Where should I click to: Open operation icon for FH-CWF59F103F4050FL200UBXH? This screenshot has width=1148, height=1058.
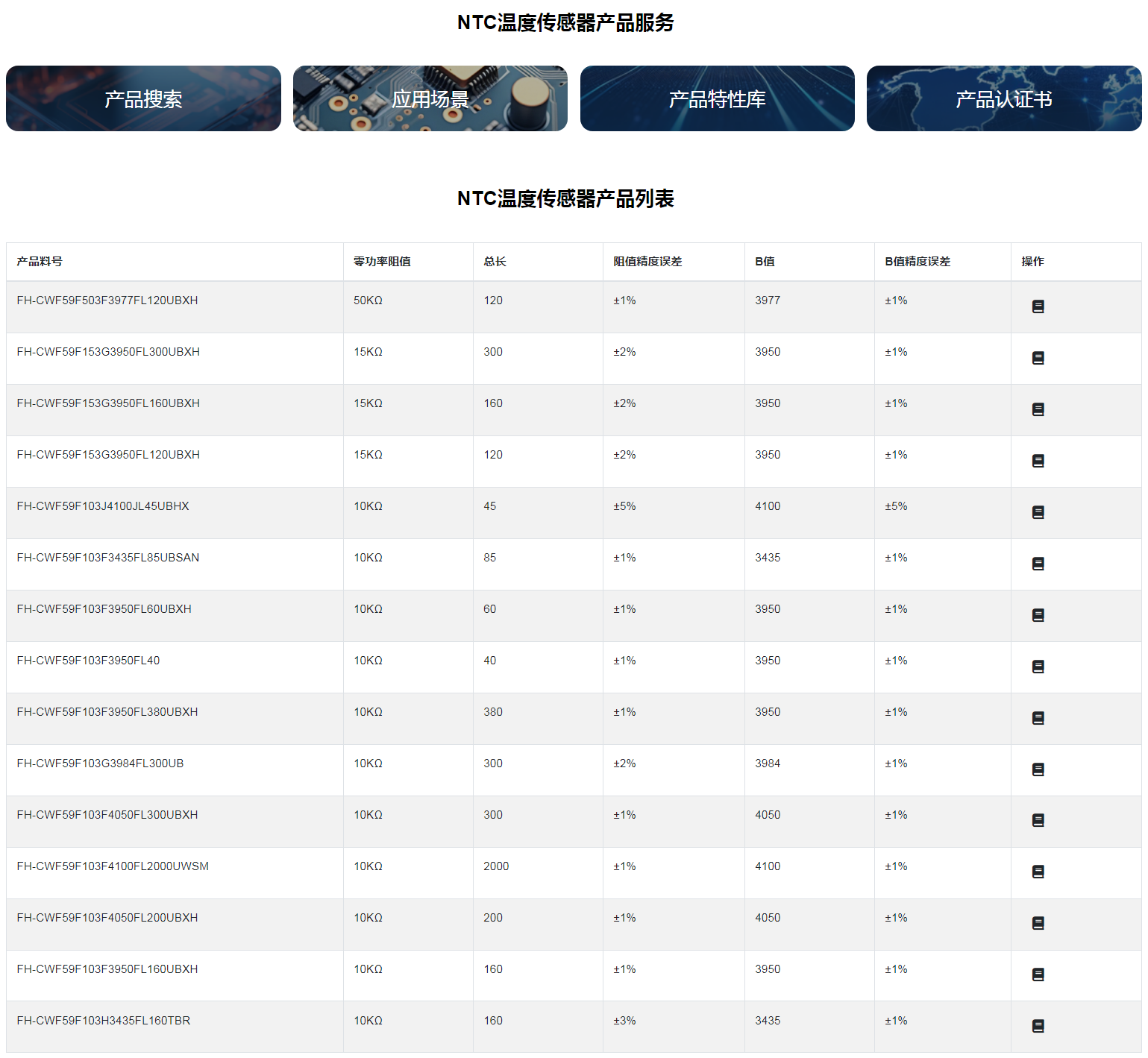tap(1038, 923)
